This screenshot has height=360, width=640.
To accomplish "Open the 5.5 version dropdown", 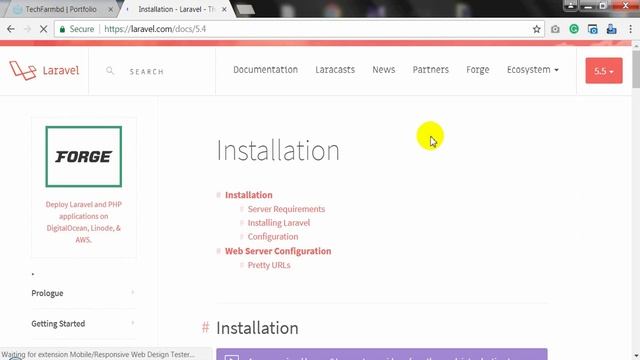I will point(604,71).
